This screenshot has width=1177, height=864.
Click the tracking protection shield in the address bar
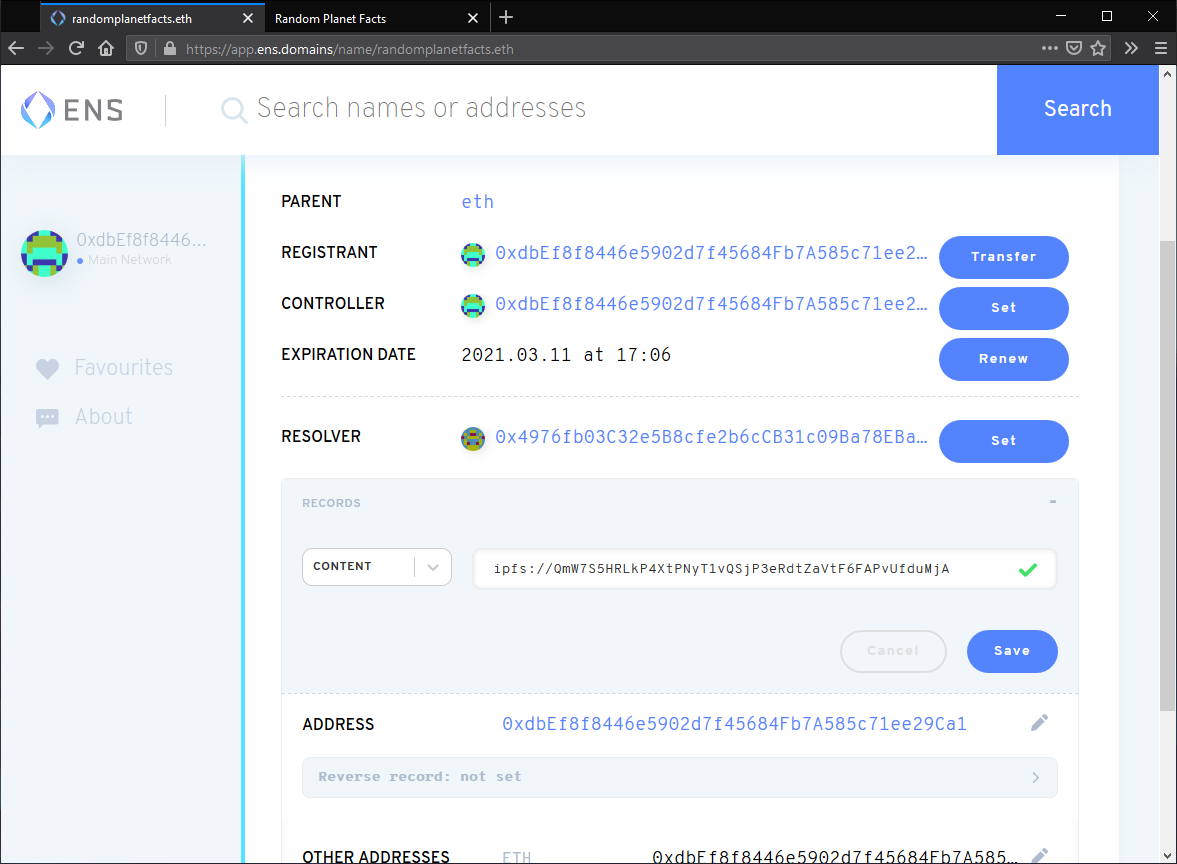pos(141,48)
